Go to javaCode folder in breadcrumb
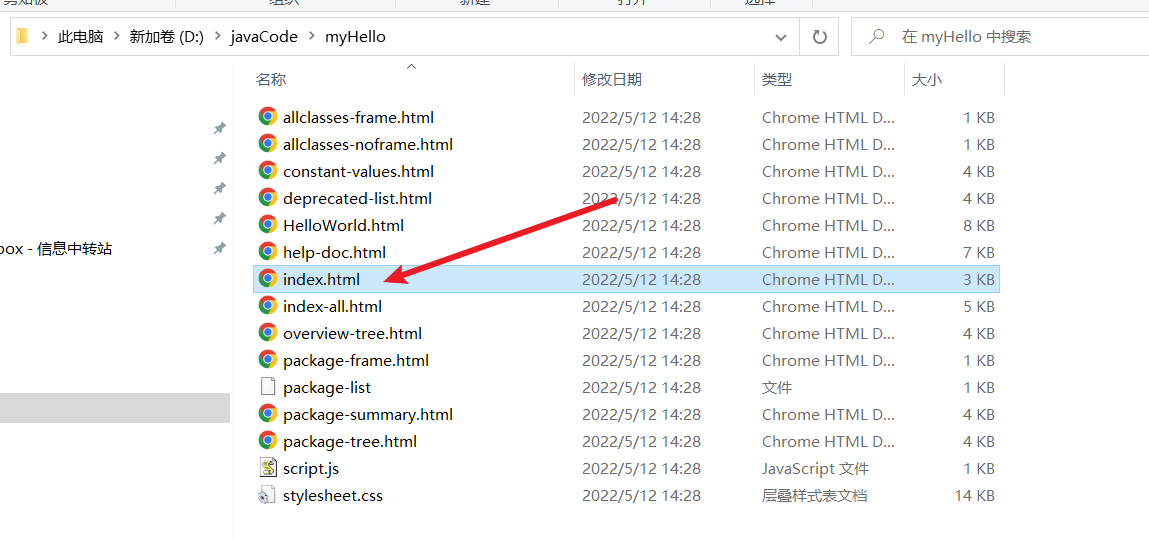 coord(264,37)
